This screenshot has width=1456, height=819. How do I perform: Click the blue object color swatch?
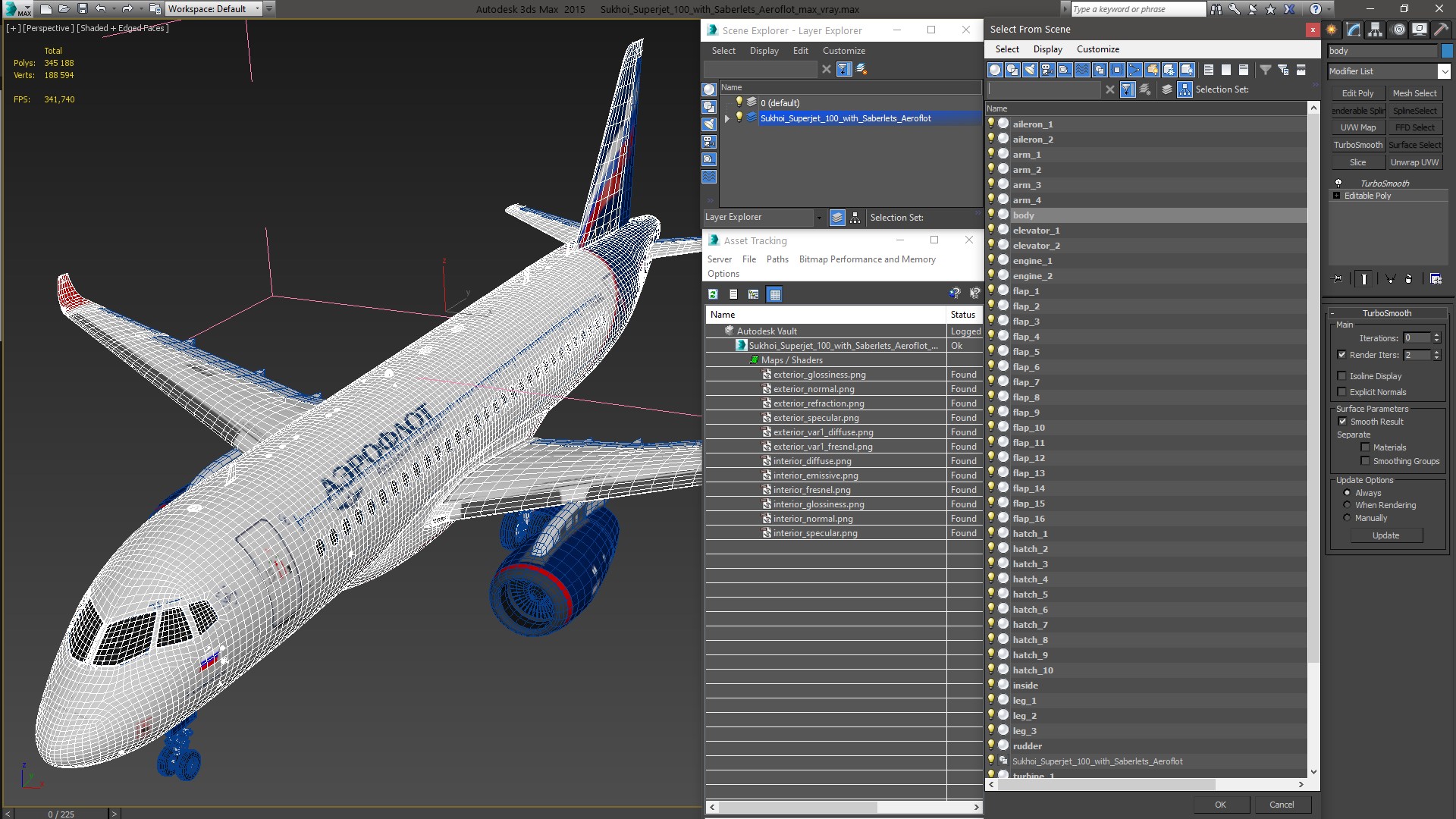1446,51
